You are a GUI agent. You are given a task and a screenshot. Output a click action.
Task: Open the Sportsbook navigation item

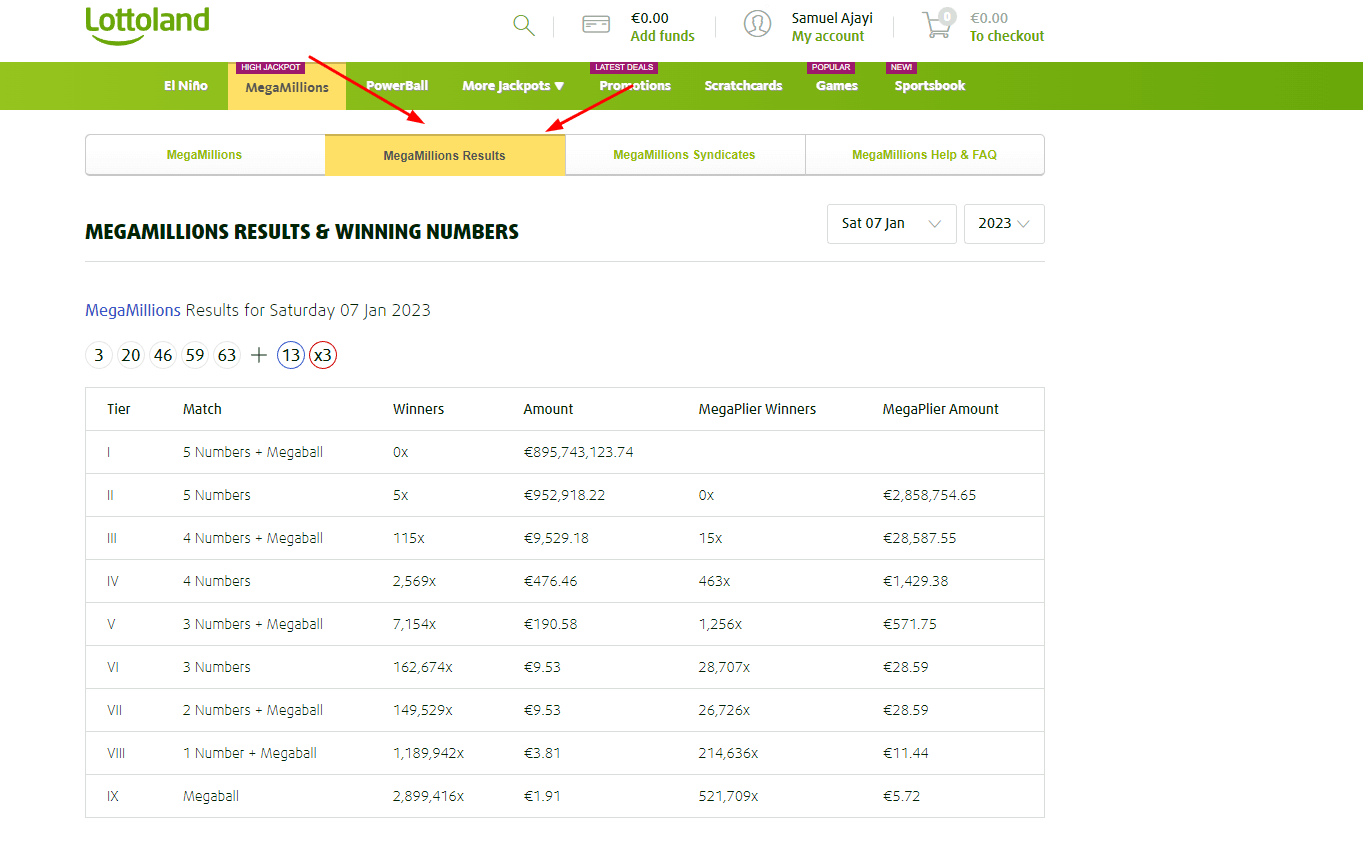[930, 86]
